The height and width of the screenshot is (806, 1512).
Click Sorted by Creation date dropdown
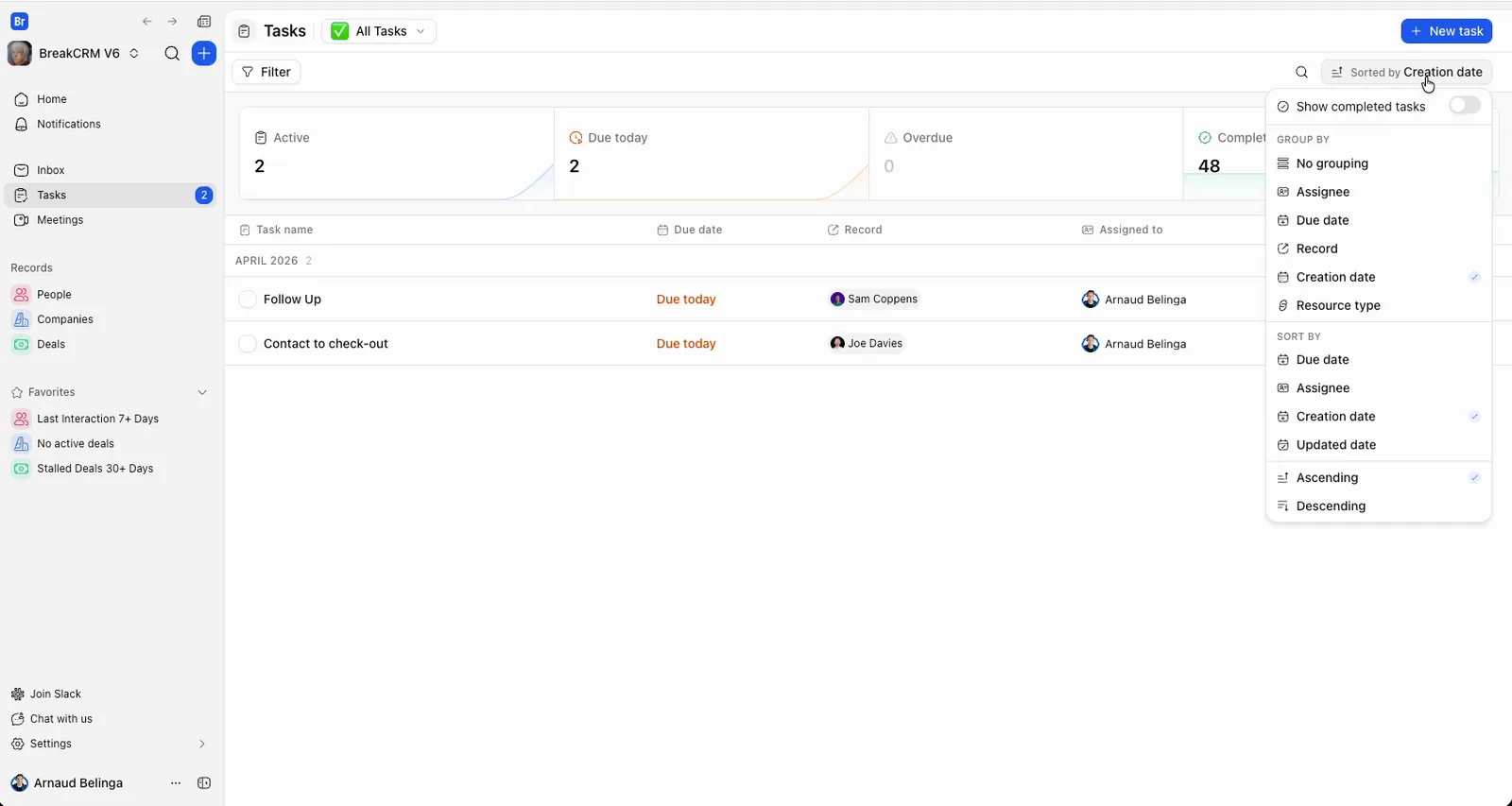[1407, 73]
